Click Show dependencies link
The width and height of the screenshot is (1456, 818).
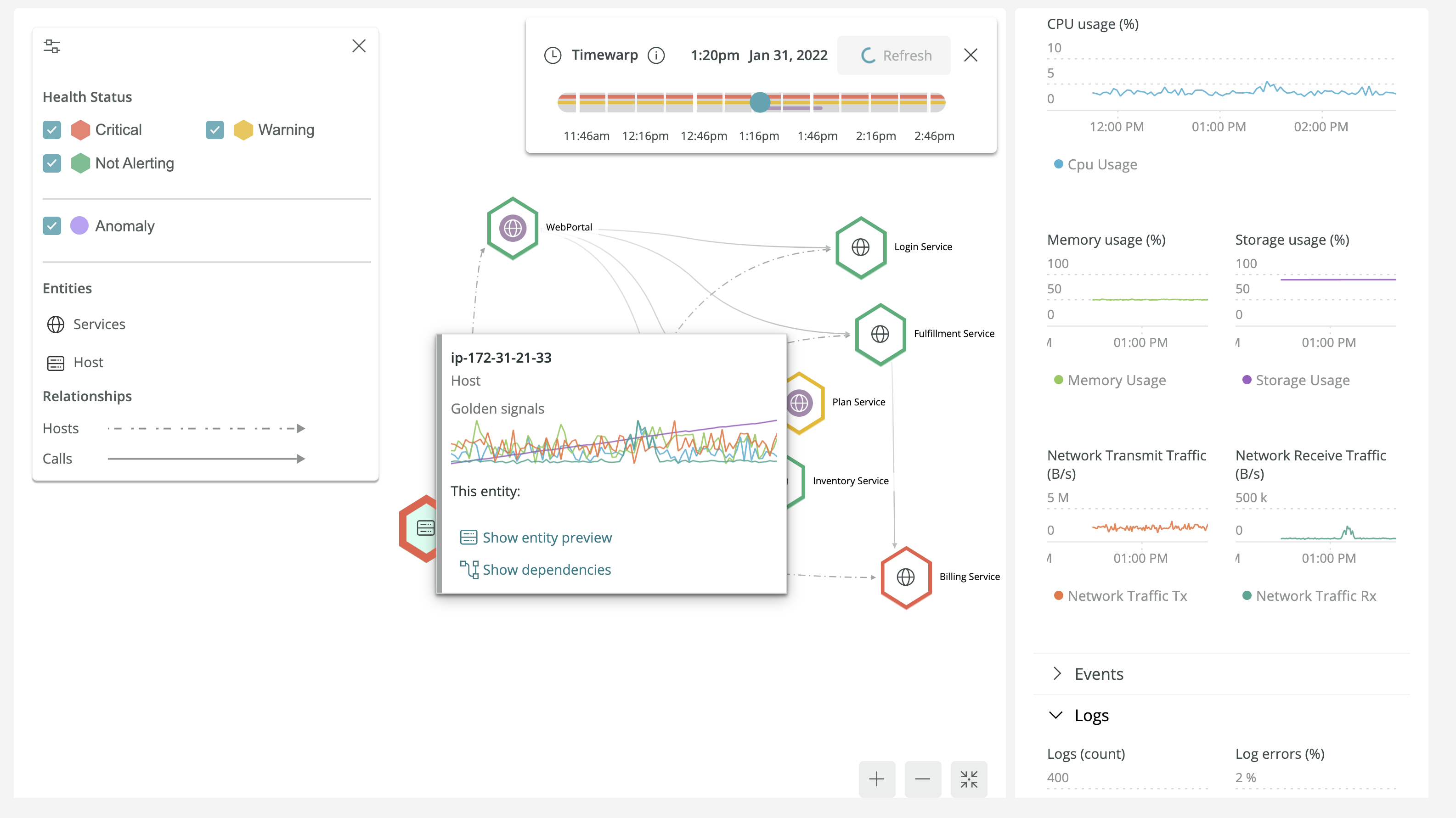pyautogui.click(x=535, y=570)
